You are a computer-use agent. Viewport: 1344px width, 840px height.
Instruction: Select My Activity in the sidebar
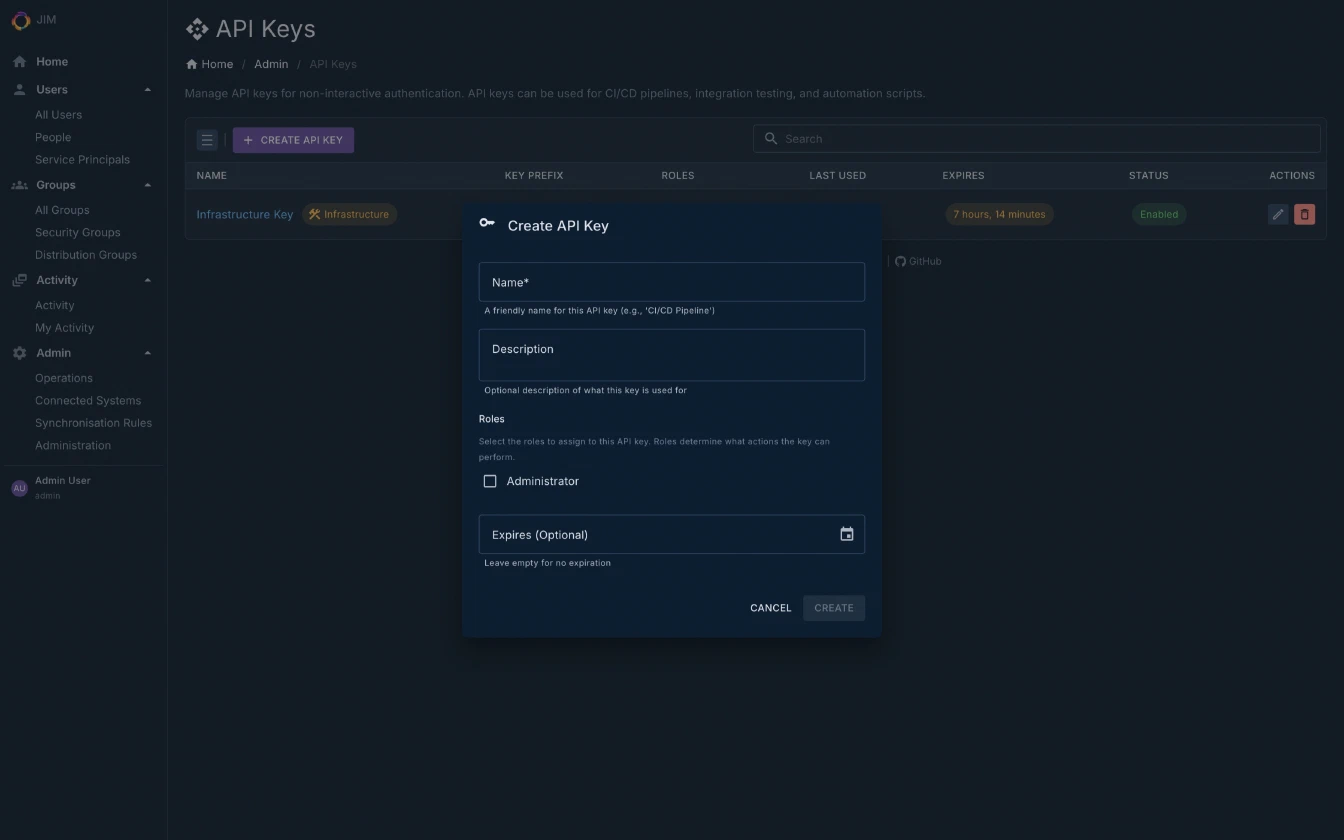click(64, 327)
